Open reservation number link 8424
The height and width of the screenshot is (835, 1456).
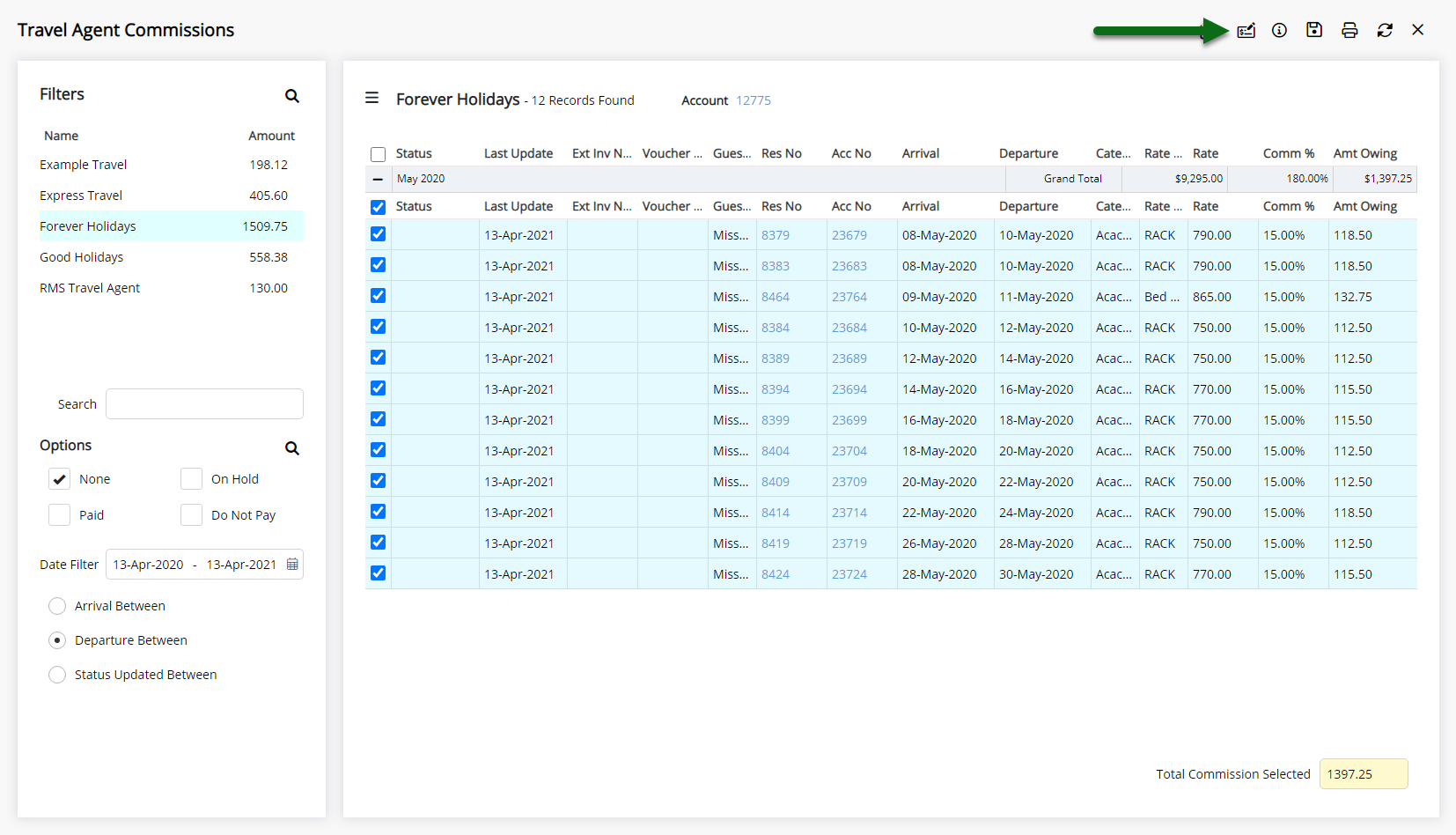click(776, 574)
